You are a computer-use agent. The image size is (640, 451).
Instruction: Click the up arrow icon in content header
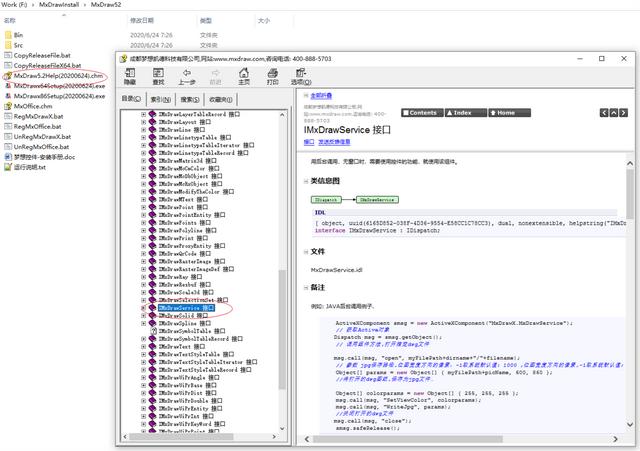pyautogui.click(x=613, y=113)
